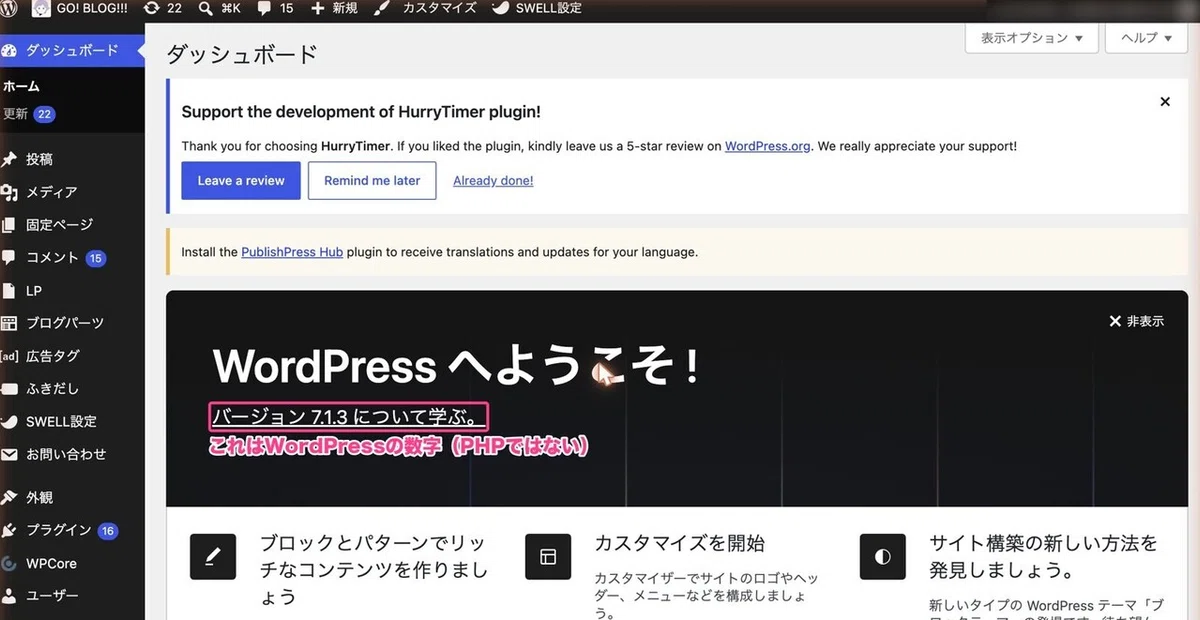Screen dimensions: 1200x620
Task: Click the Leave a review button
Action: coord(241,181)
